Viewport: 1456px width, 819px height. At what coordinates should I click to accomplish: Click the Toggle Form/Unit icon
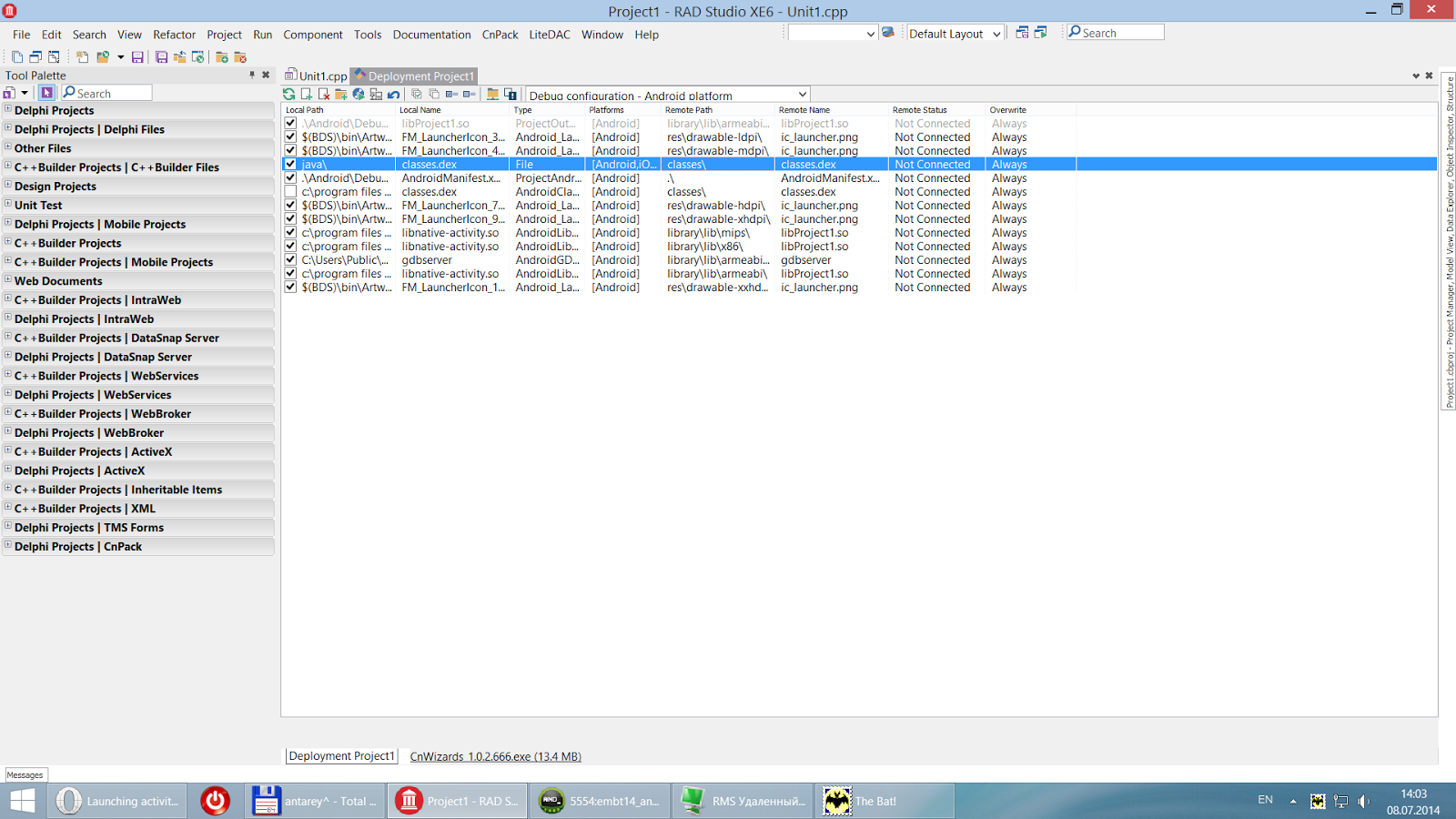tap(54, 57)
